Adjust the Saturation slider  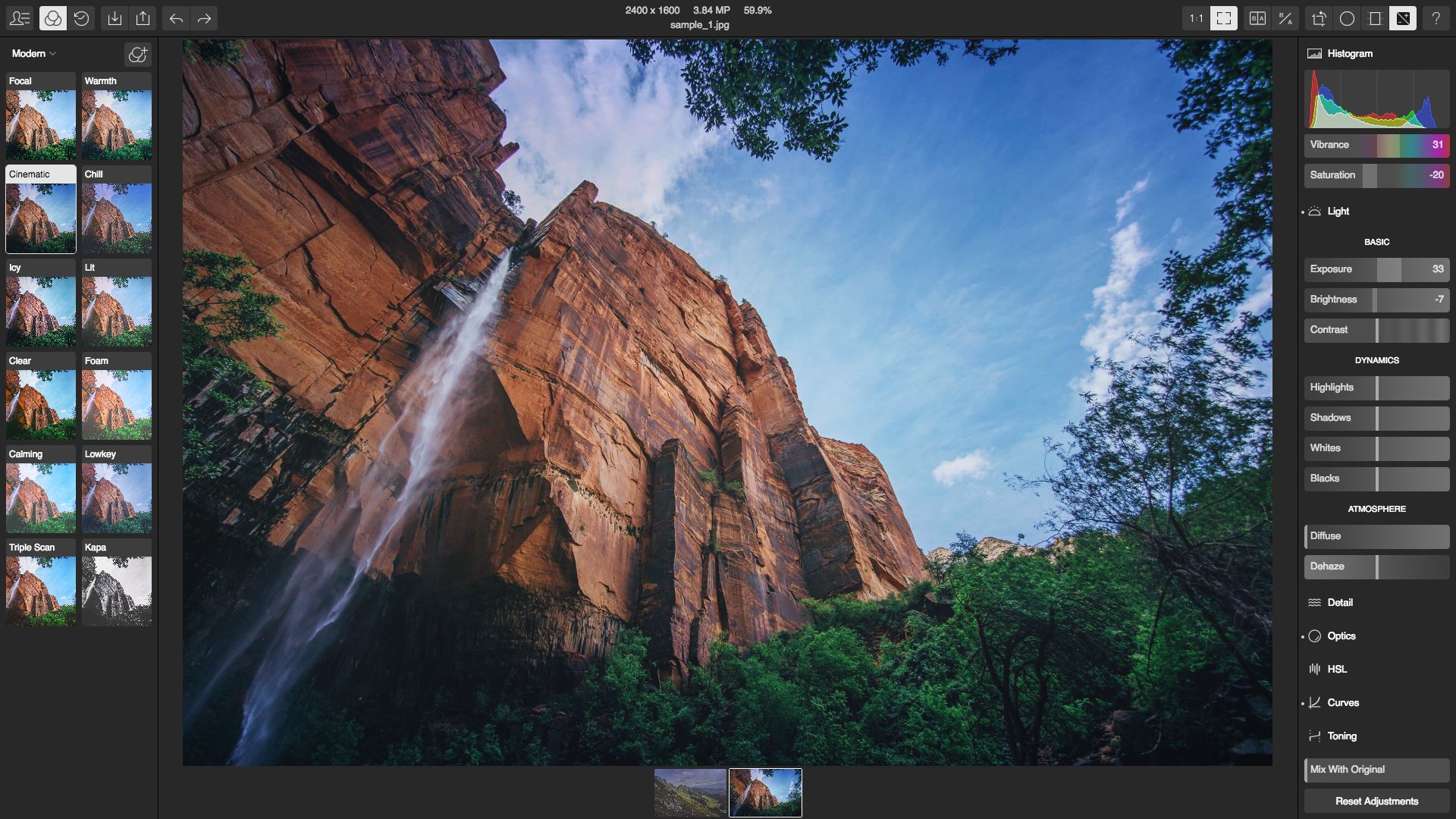click(x=1377, y=175)
